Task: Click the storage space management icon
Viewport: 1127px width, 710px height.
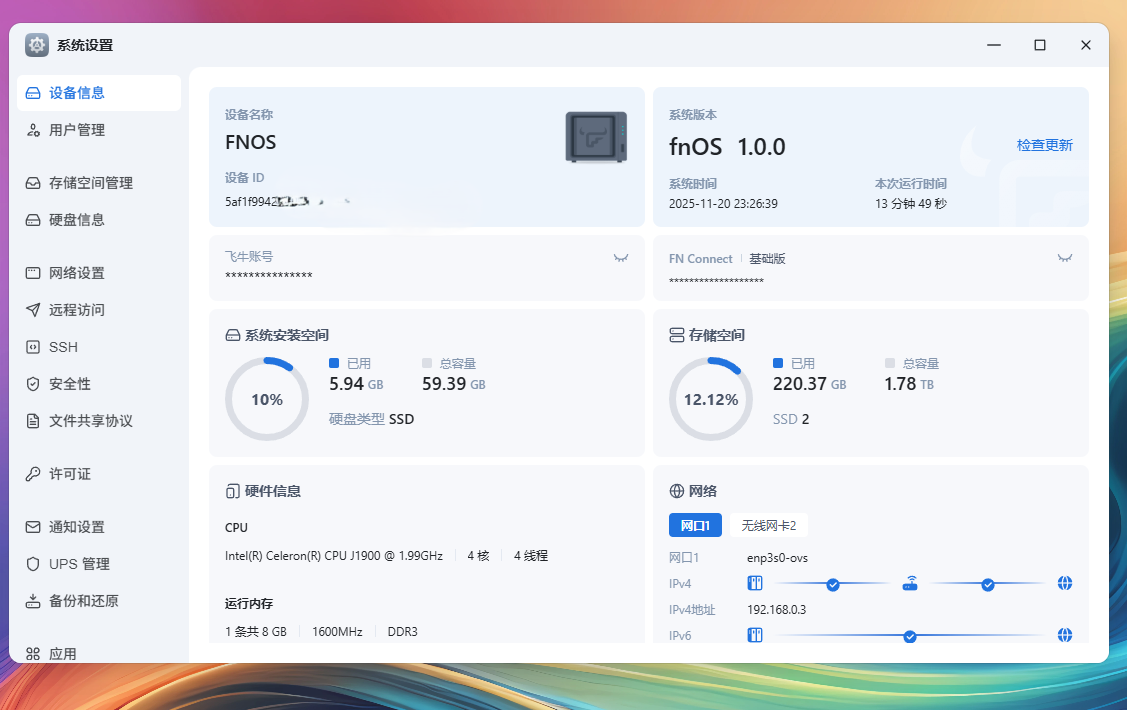Action: point(33,183)
